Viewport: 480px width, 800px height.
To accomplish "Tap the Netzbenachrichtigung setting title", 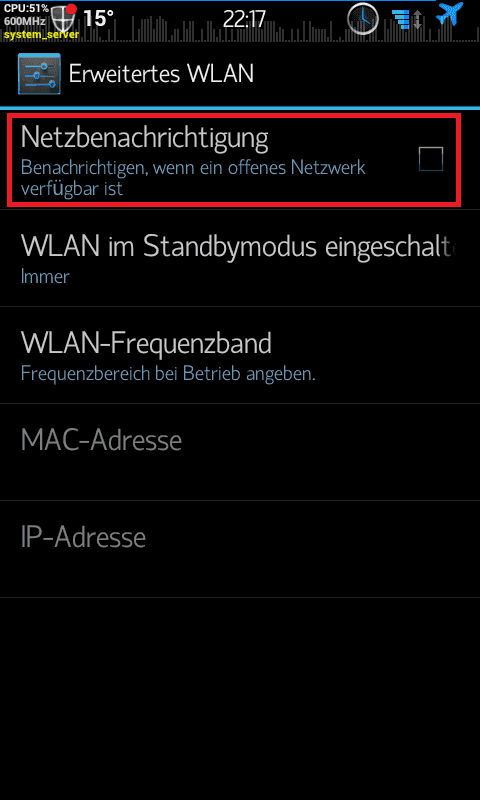I will click(144, 137).
